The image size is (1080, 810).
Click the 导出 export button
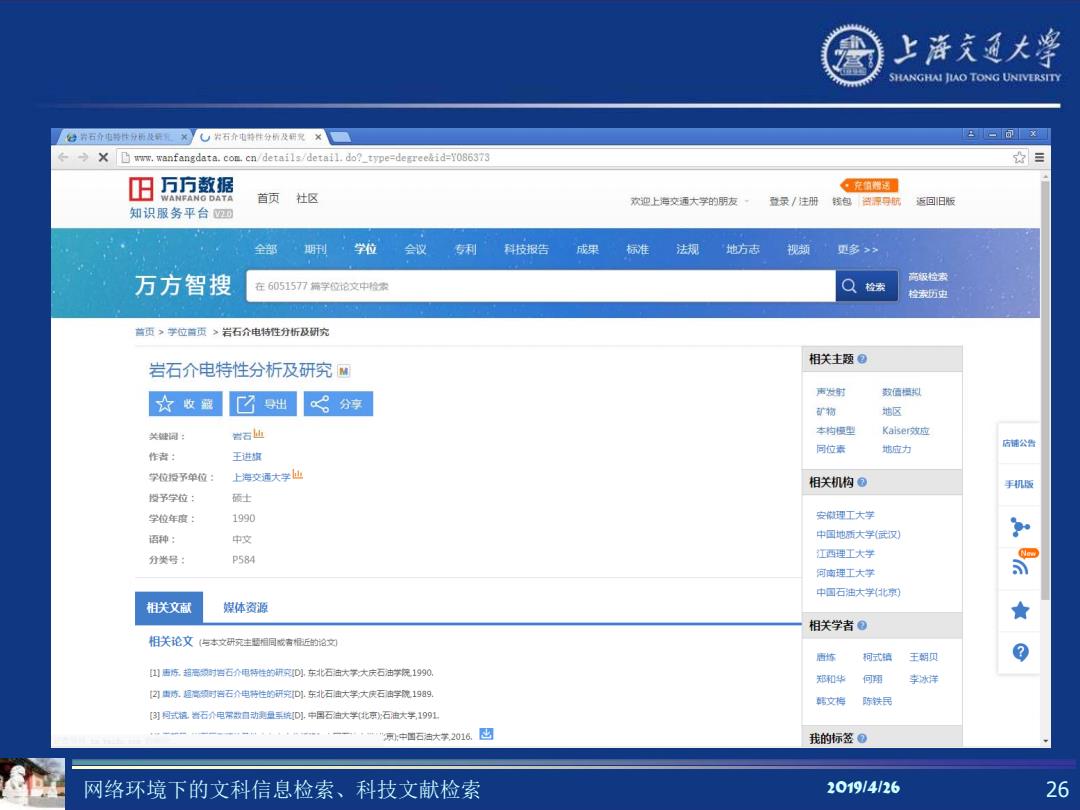(263, 404)
